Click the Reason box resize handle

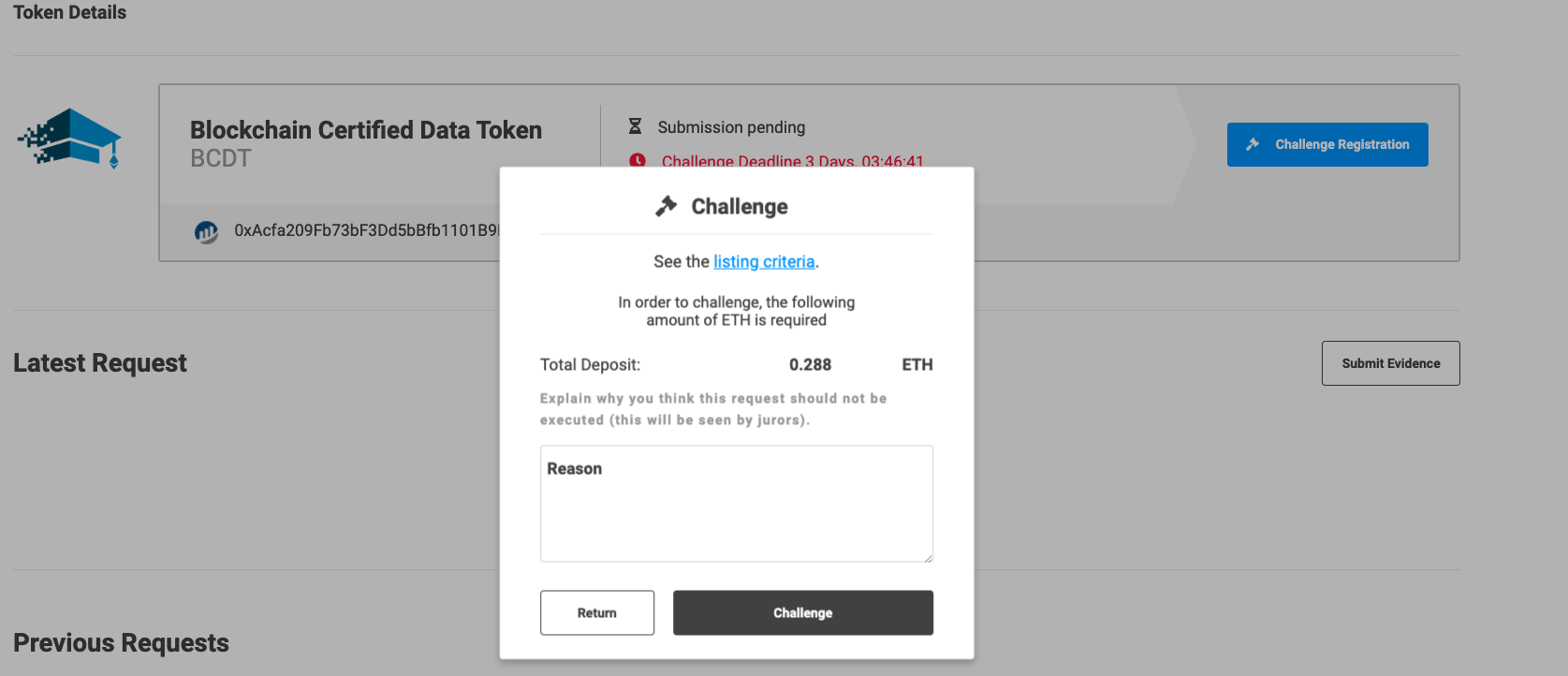click(x=928, y=557)
